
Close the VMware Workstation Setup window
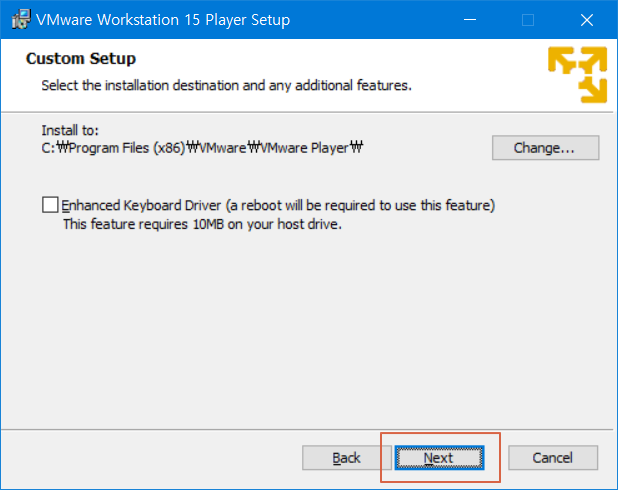click(x=587, y=20)
